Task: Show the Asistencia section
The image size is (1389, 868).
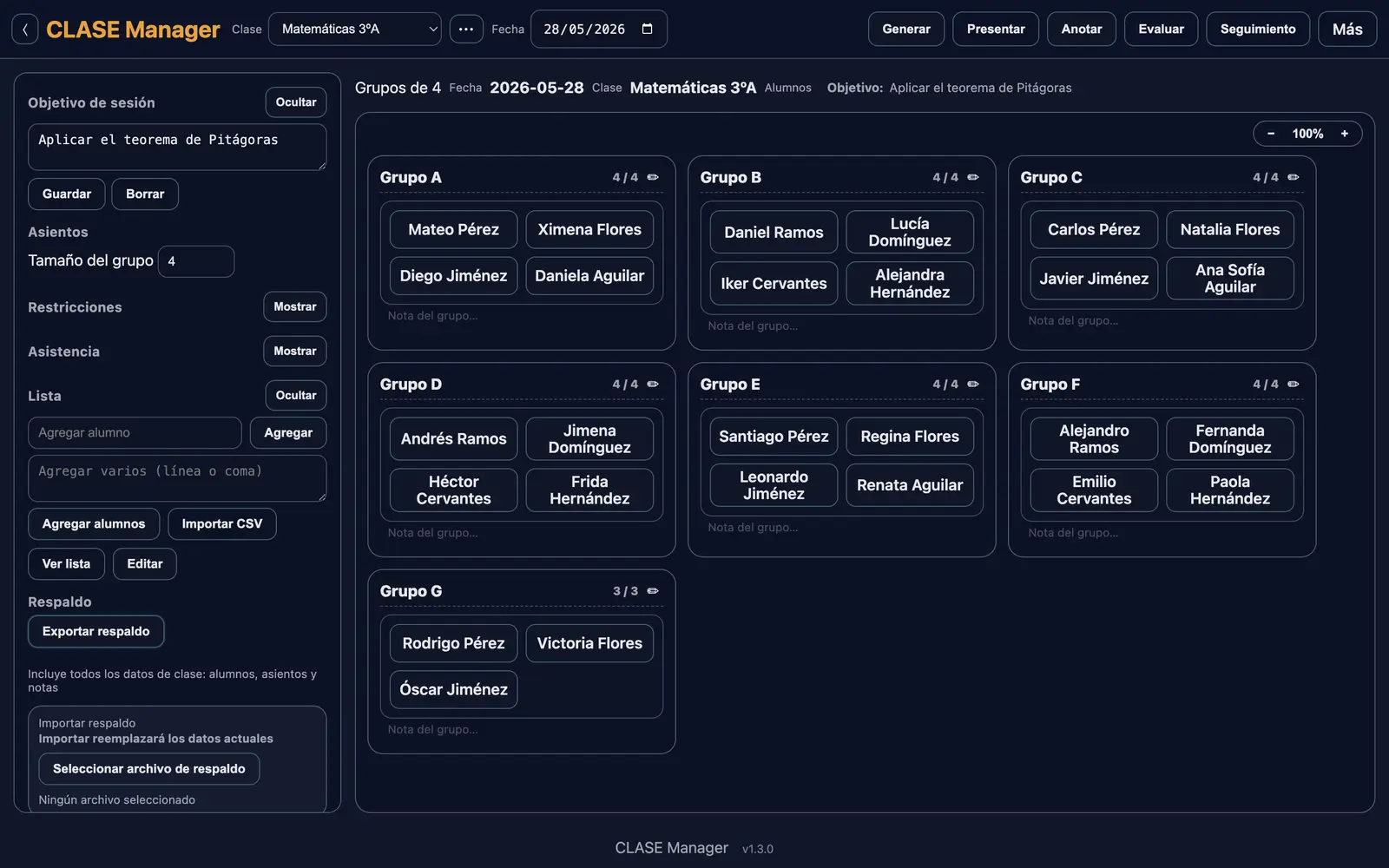Action: click(295, 352)
